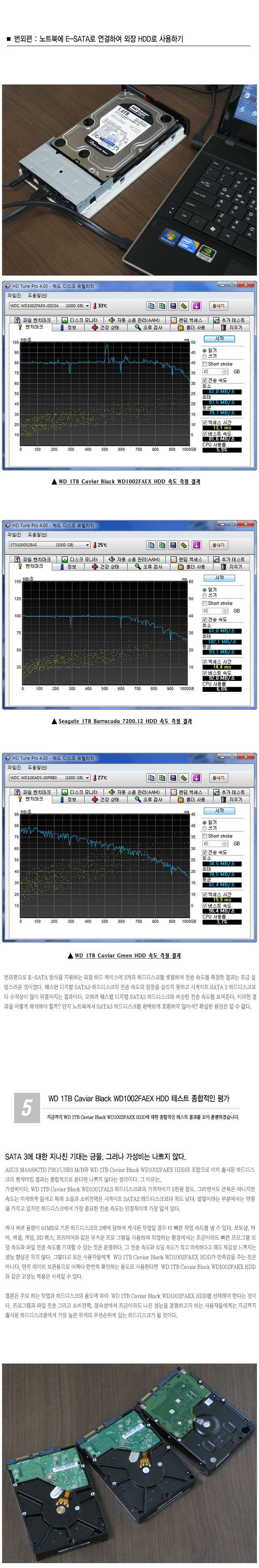Open ST31000528AS drive dropdown
The height and width of the screenshot is (1568, 259).
(x=49, y=545)
